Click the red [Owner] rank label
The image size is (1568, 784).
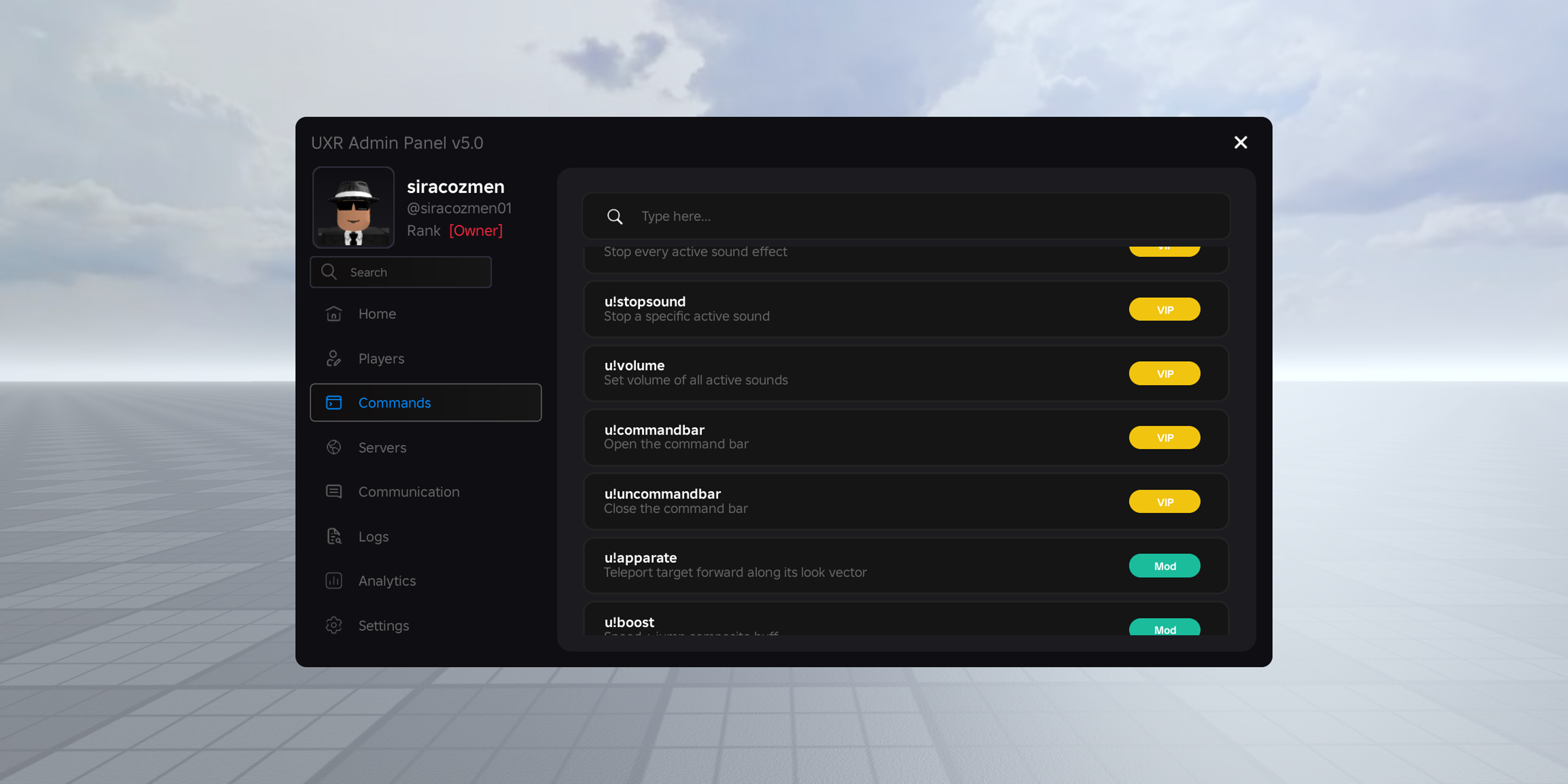click(476, 230)
